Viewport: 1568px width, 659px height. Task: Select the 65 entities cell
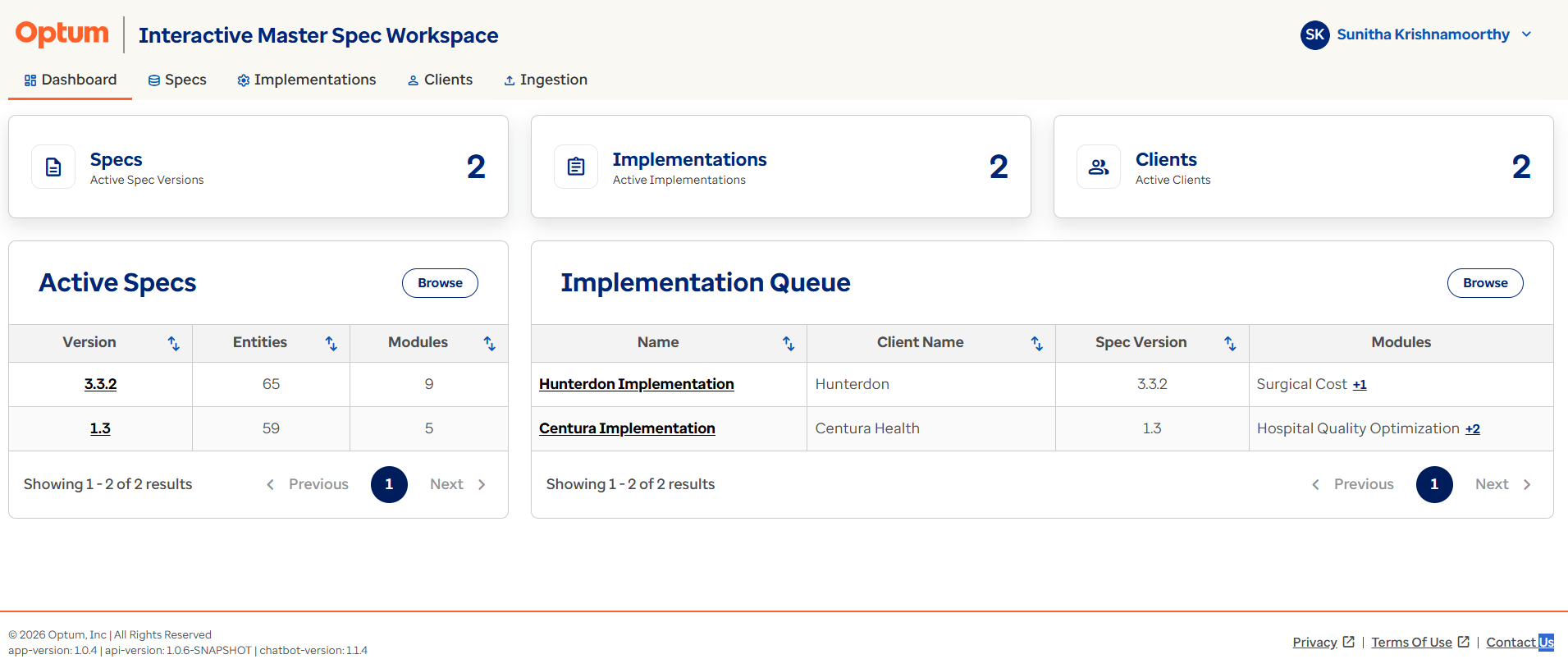[271, 384]
